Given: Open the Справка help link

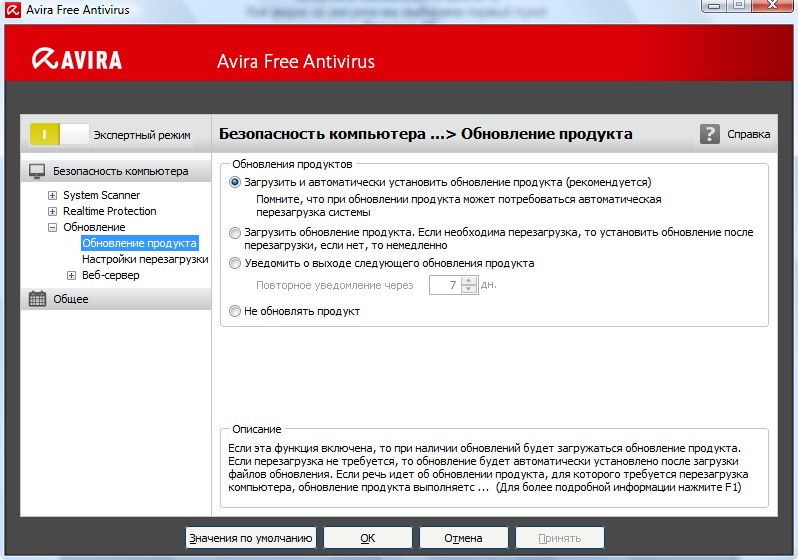Looking at the screenshot, I should [x=748, y=134].
